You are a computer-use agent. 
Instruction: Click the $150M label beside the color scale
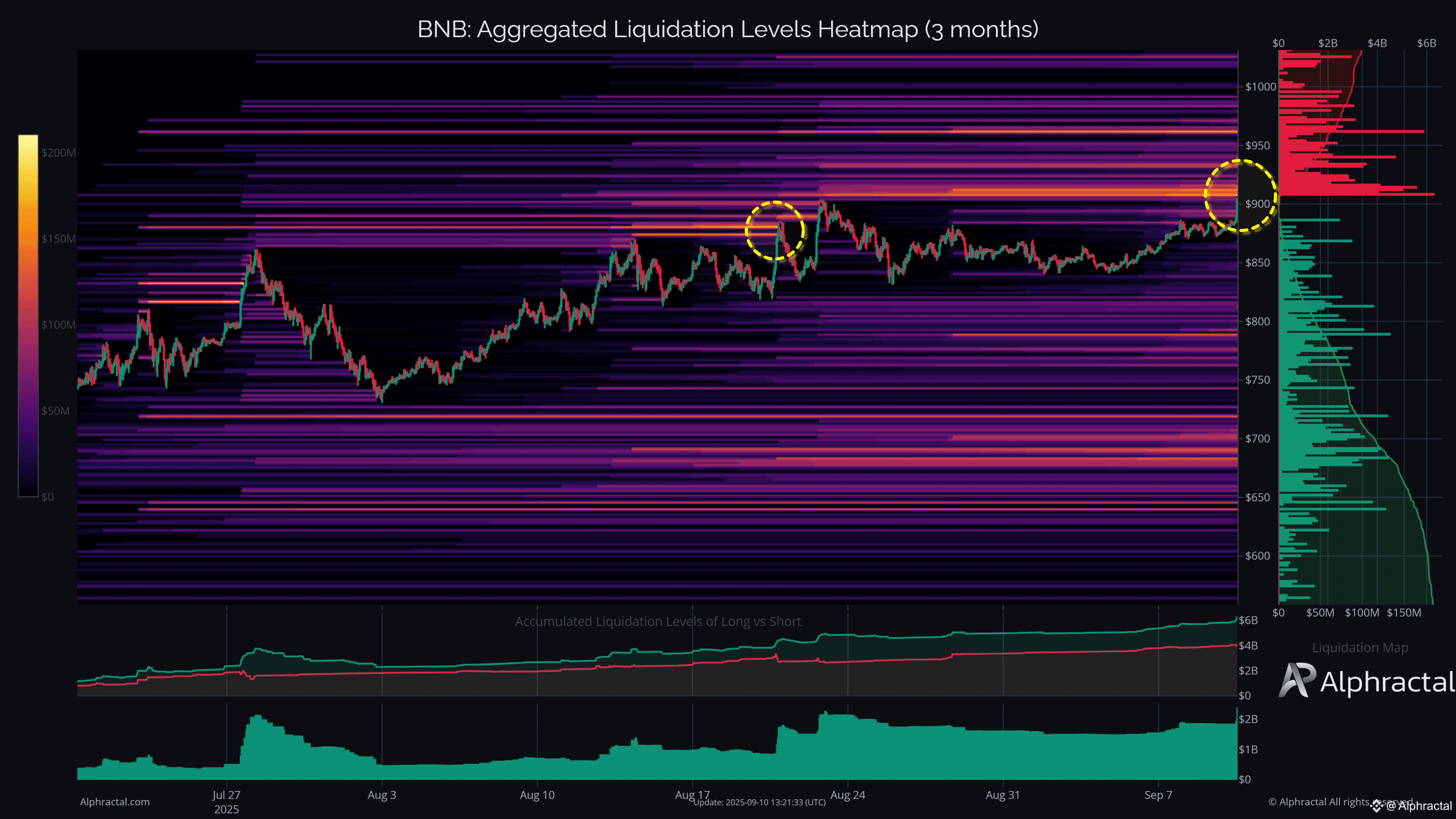tap(58, 239)
